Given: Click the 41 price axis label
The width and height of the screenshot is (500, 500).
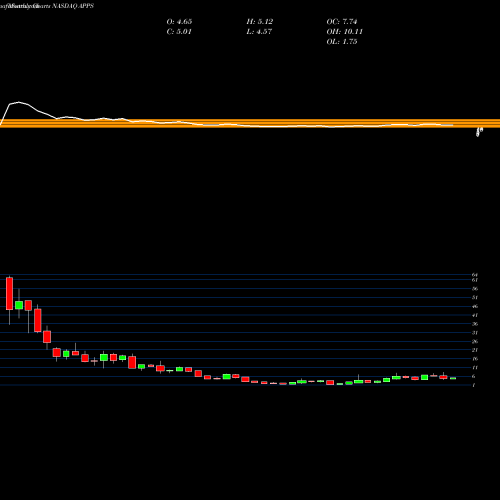Looking at the screenshot, I should tap(475, 315).
